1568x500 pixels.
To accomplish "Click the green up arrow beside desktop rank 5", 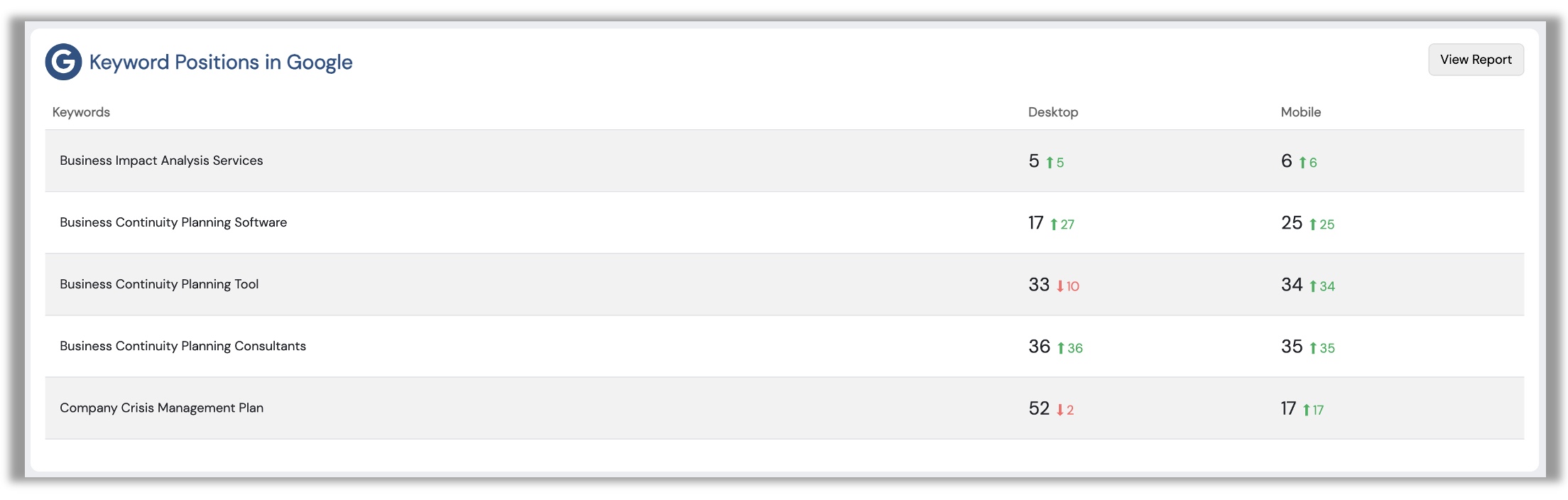I will tap(1050, 163).
